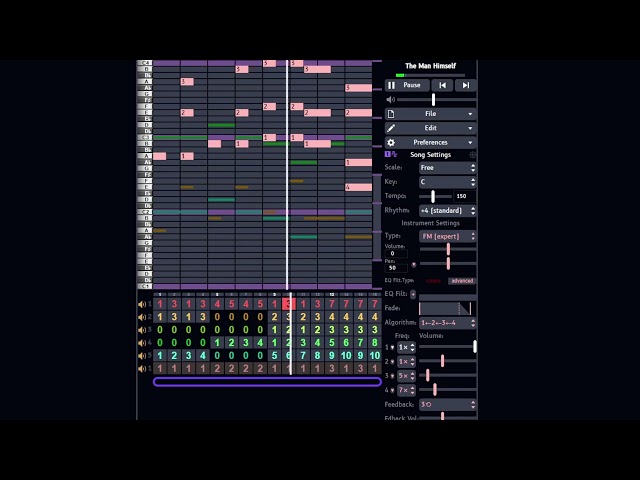Screen dimensions: 640x480
Task: Mute channel 2 with its speaker icon
Action: pyautogui.click(x=142, y=317)
